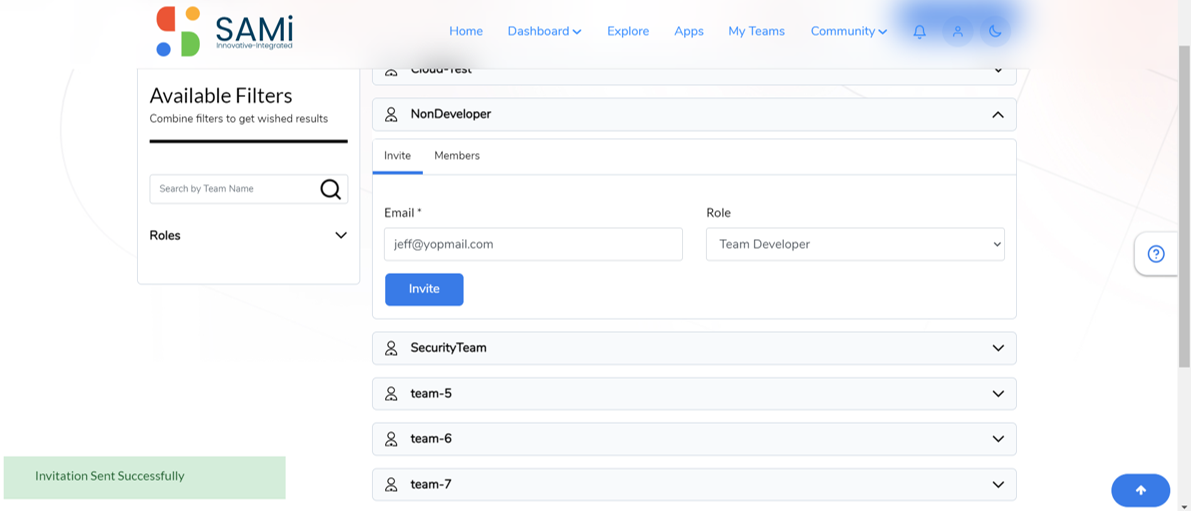Open the help question mark icon
The image size is (1194, 517).
pyautogui.click(x=1156, y=254)
